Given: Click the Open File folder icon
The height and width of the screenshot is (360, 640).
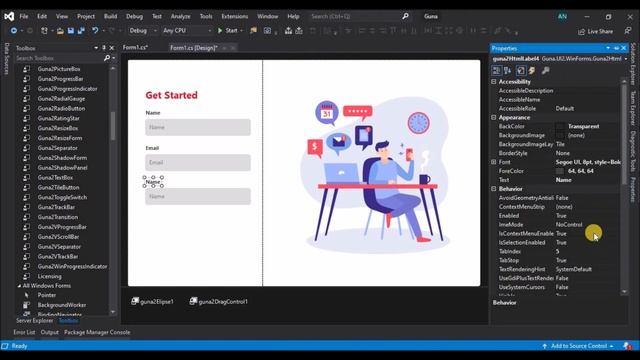Looking at the screenshot, I should pyautogui.click(x=60, y=31).
